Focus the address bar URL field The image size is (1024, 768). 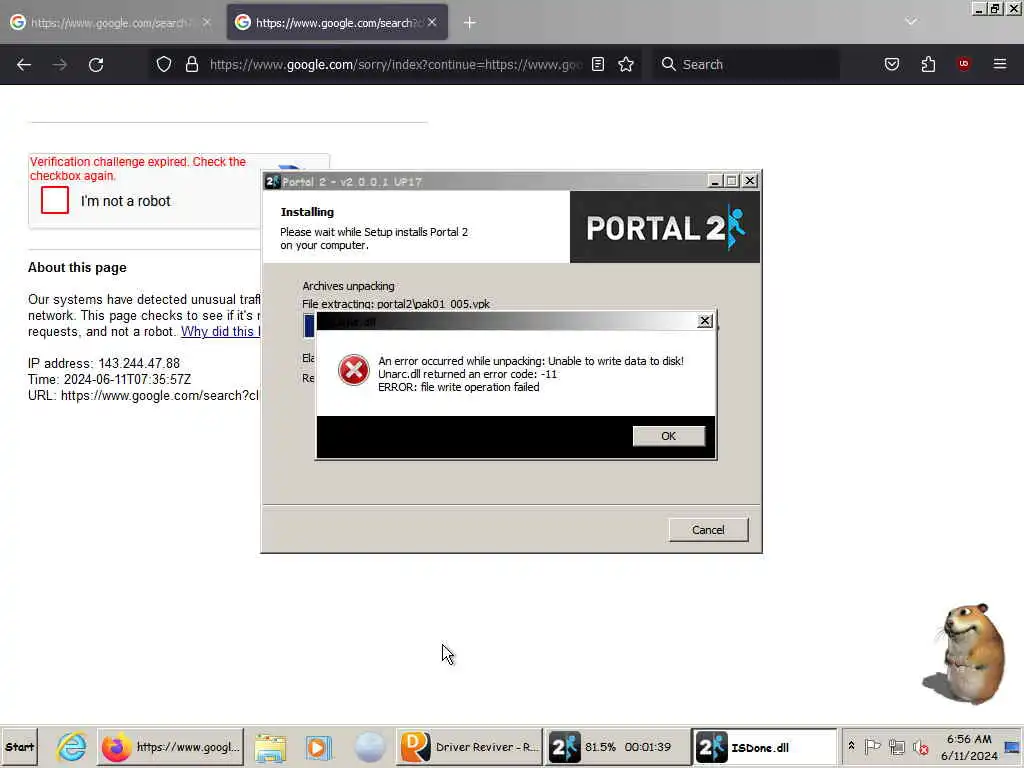pos(395,65)
